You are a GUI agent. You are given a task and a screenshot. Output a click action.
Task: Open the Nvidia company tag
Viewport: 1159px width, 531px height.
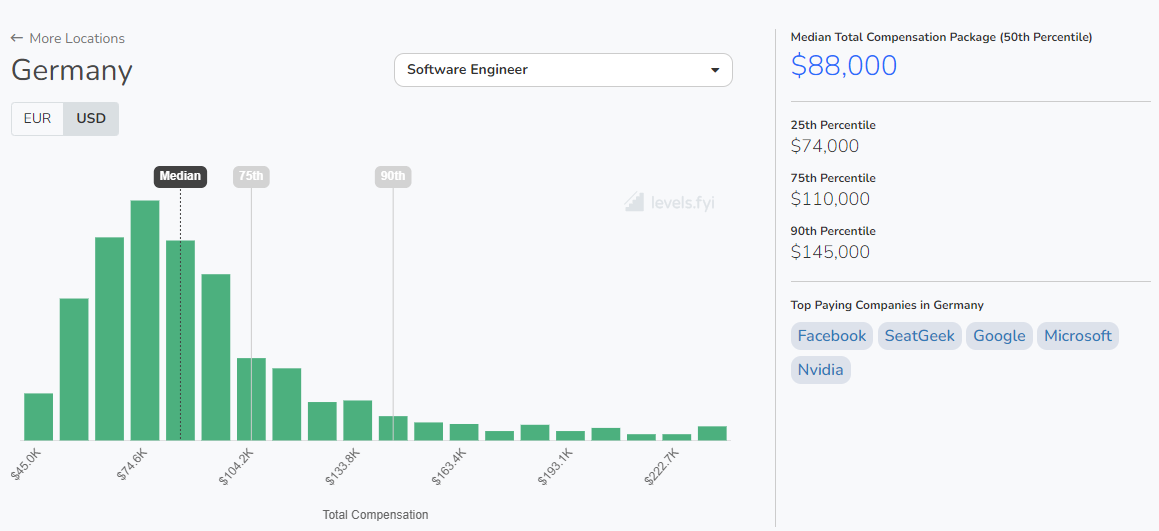820,370
